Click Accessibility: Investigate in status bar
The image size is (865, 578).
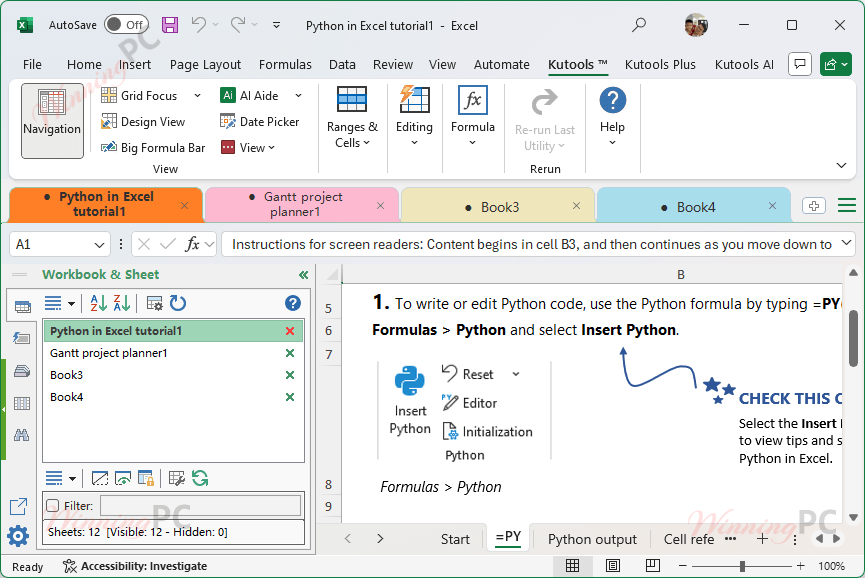click(135, 566)
